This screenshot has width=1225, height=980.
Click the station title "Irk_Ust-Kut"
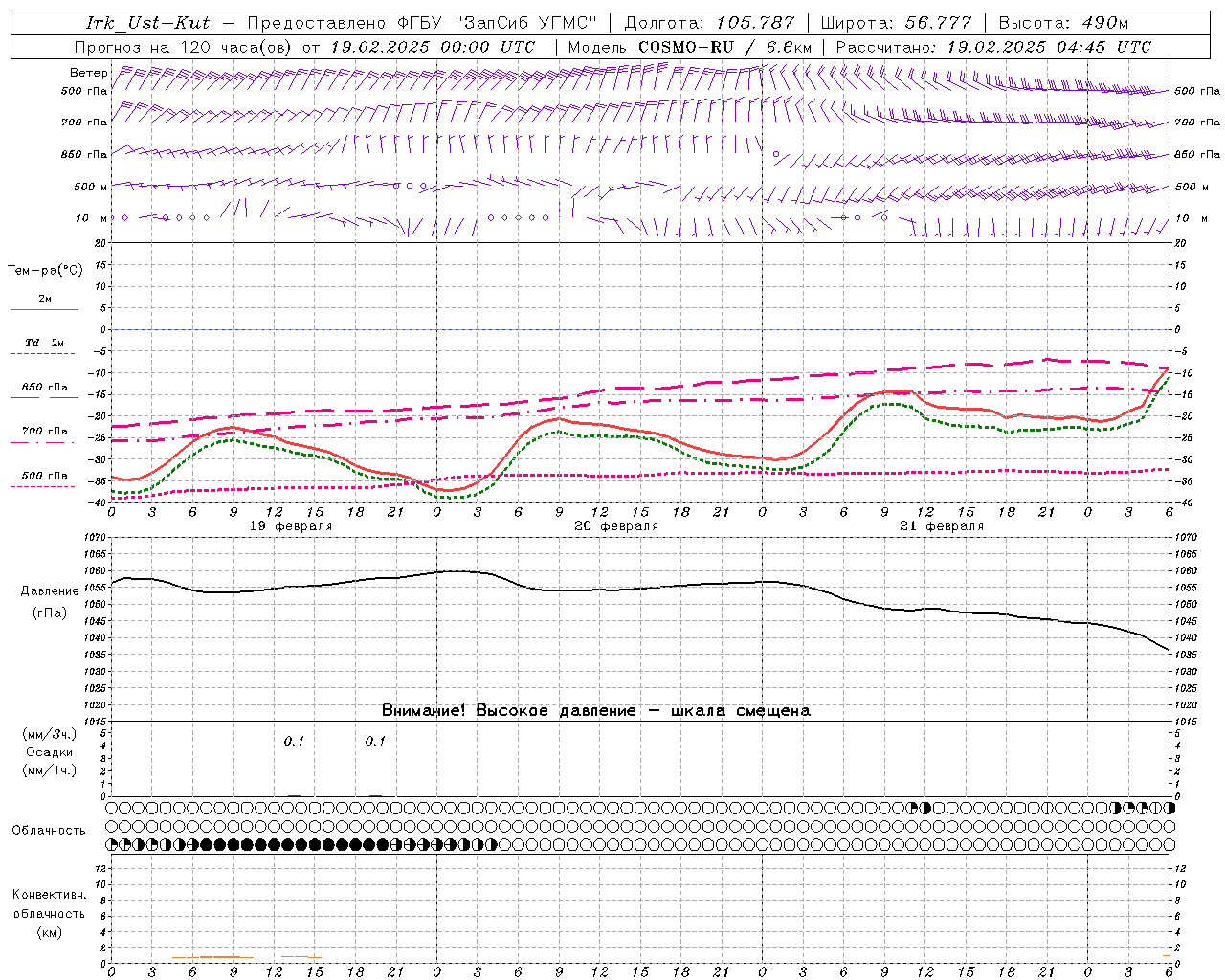(148, 23)
